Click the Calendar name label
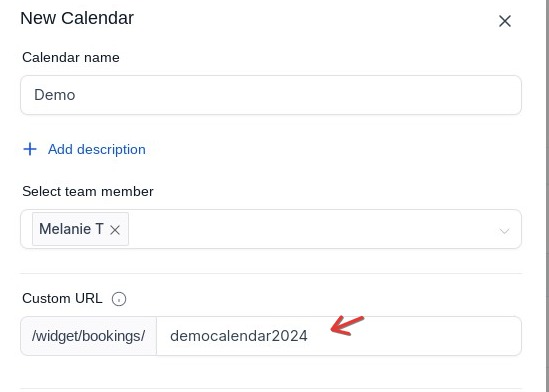 coord(71,57)
